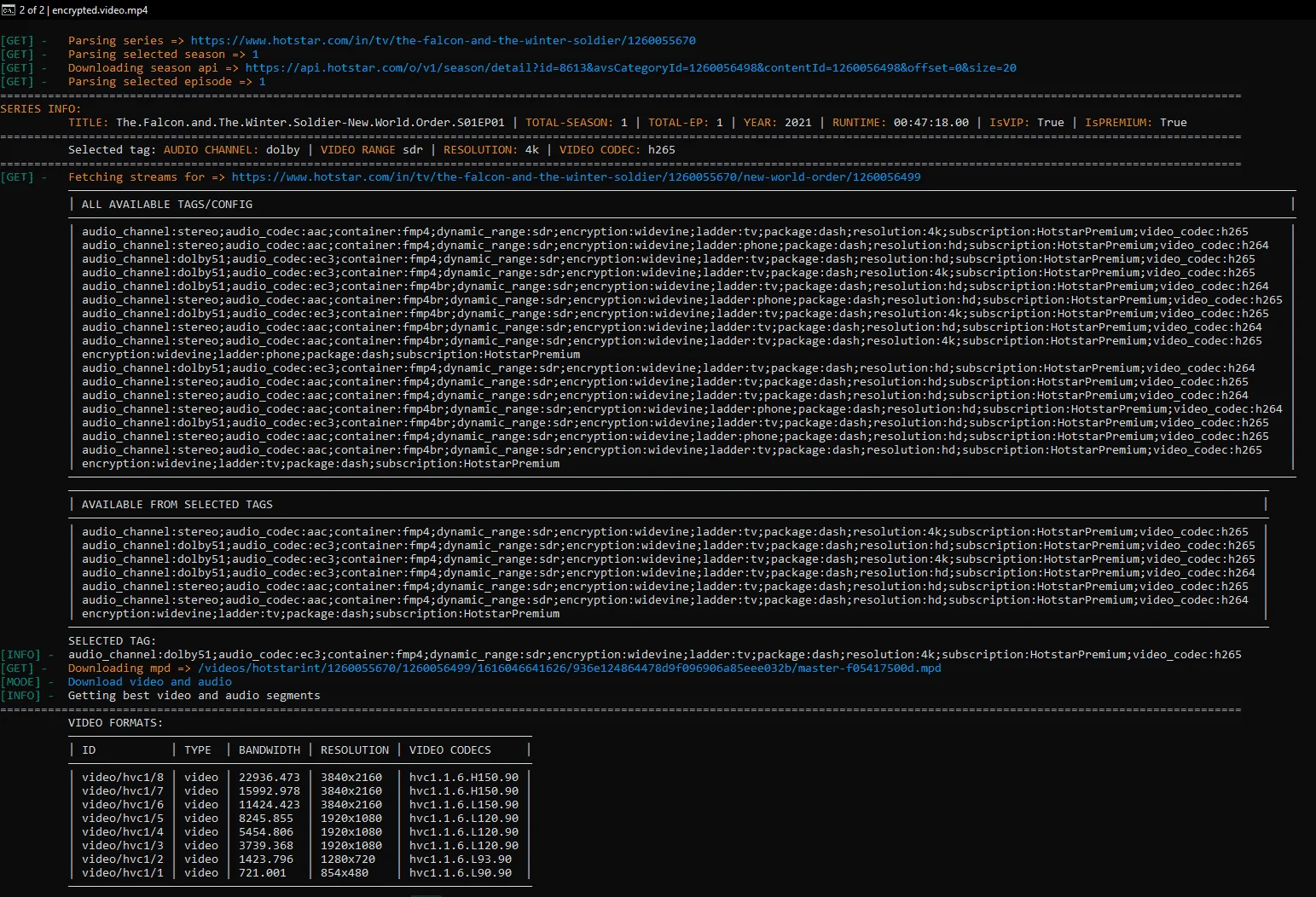Click the 'TOTAL-SEASON:' label
This screenshot has height=897, width=1316.
click(x=570, y=123)
